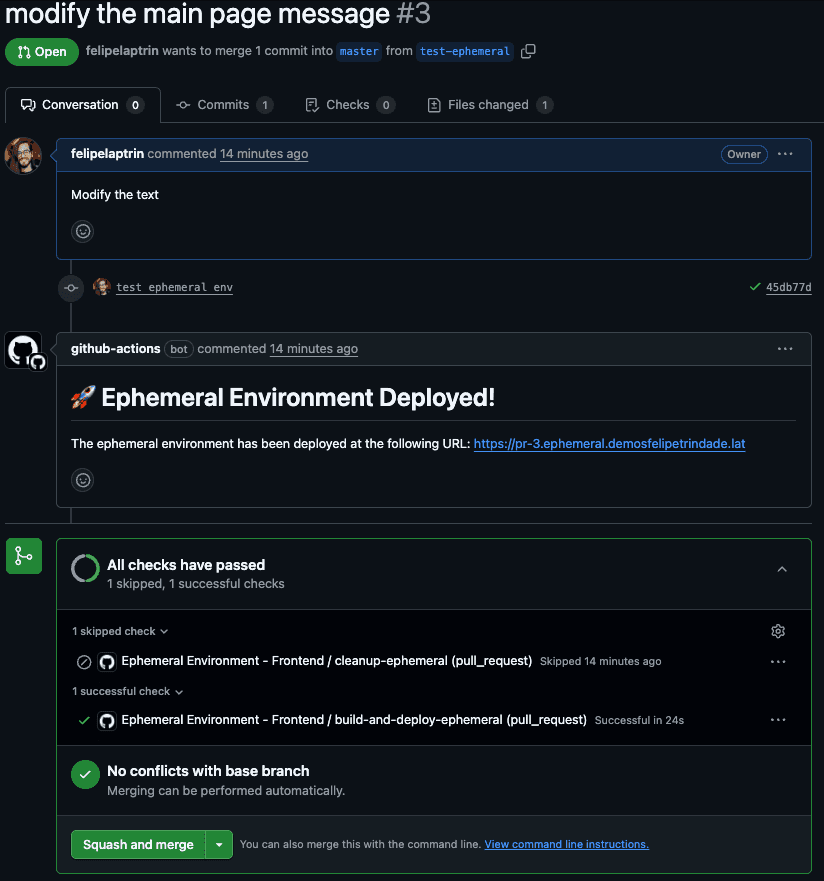
Task: Click GitHub logo beside cleanup-ephemeral check
Action: (x=107, y=662)
